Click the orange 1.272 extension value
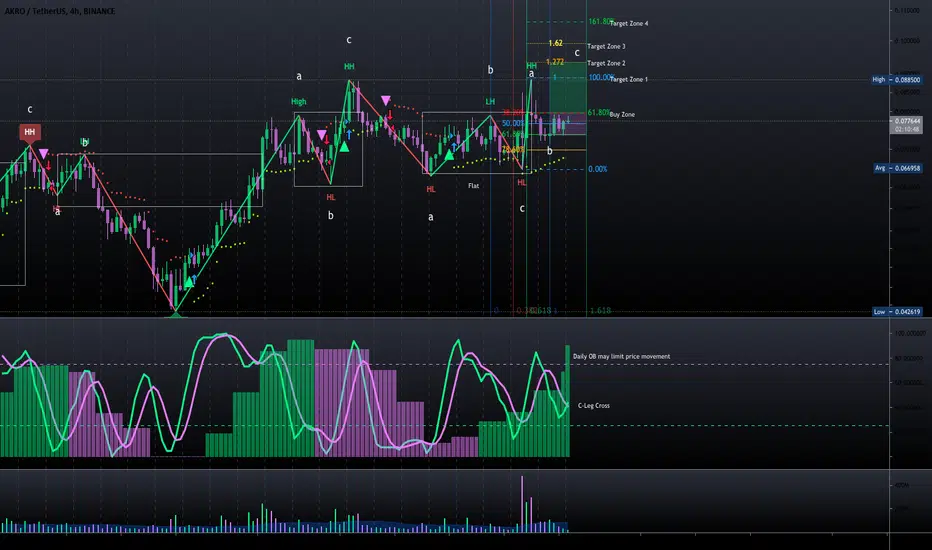The image size is (932, 550). pyautogui.click(x=555, y=62)
